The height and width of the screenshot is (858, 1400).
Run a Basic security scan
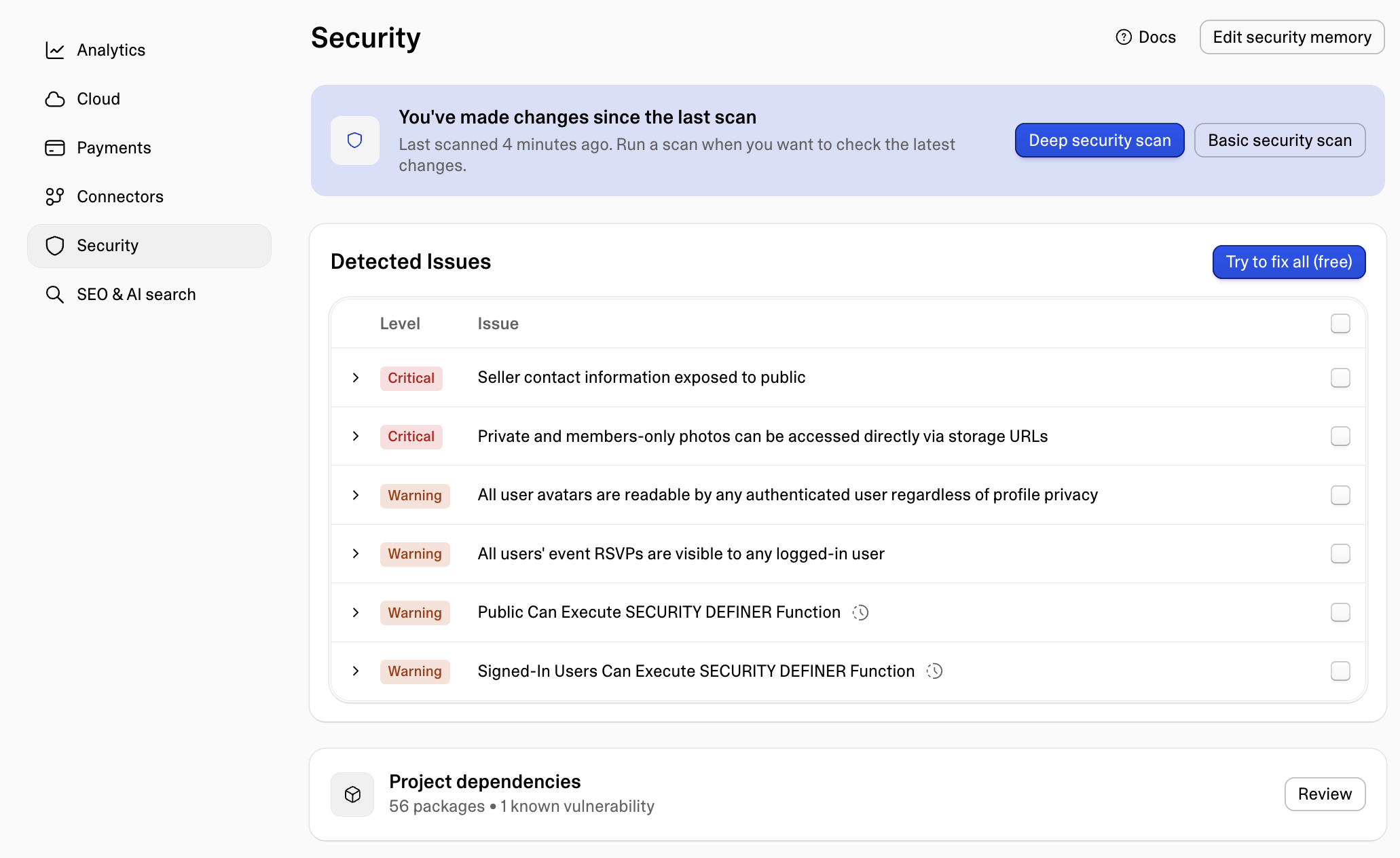pyautogui.click(x=1280, y=141)
